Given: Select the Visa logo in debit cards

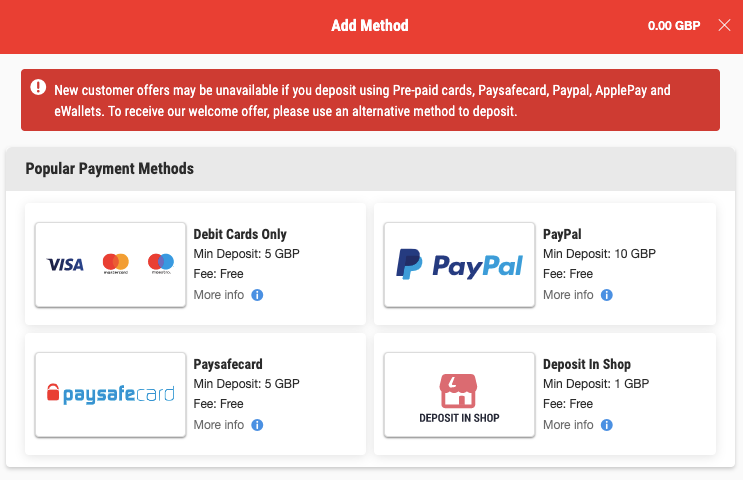Looking at the screenshot, I should point(65,264).
